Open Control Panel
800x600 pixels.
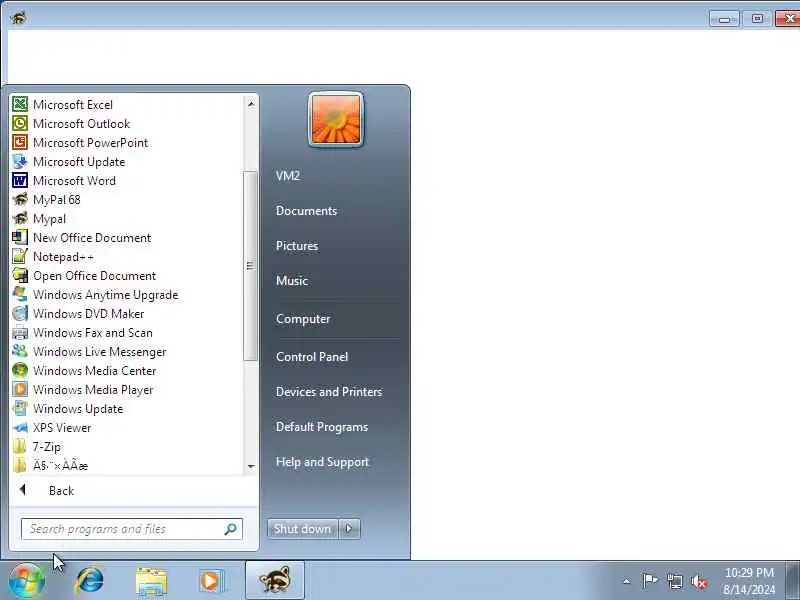tap(312, 357)
